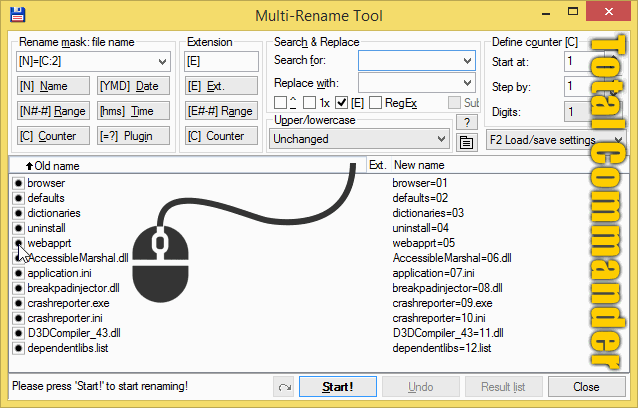Screen dimensions: 638x408
Task: Click the browser folder row icon
Action: tap(18, 183)
